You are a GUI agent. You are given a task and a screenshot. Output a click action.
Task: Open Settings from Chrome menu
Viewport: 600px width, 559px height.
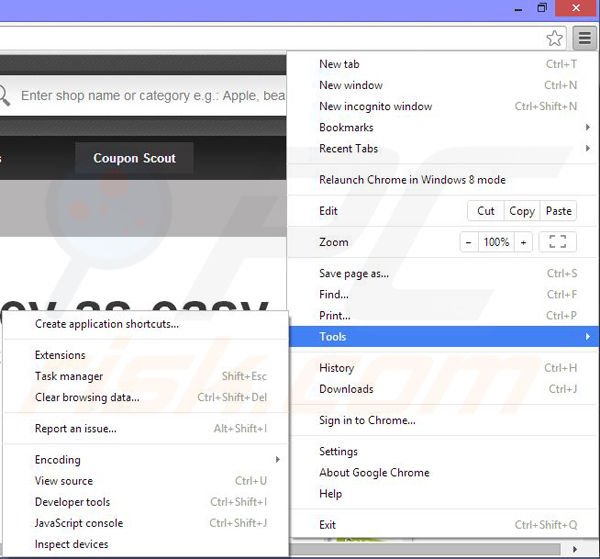pyautogui.click(x=444, y=451)
